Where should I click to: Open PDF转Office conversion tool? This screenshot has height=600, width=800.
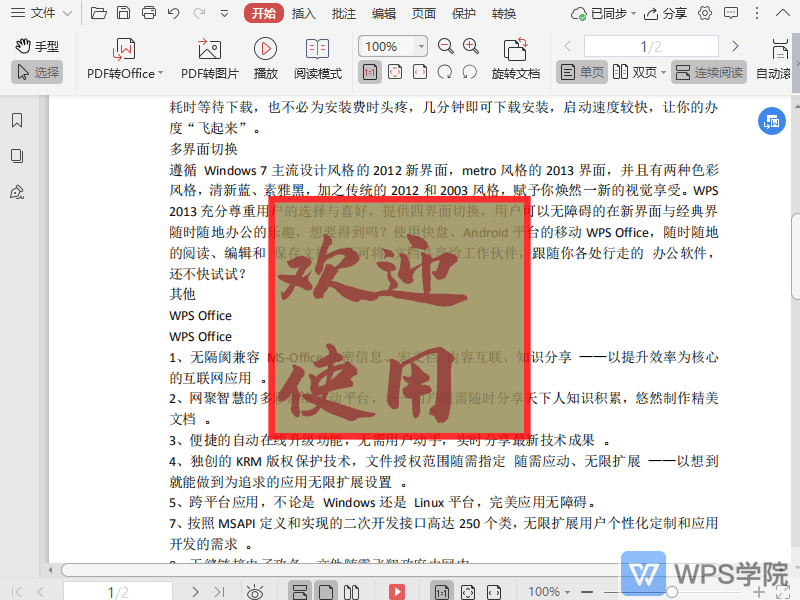[x=123, y=58]
